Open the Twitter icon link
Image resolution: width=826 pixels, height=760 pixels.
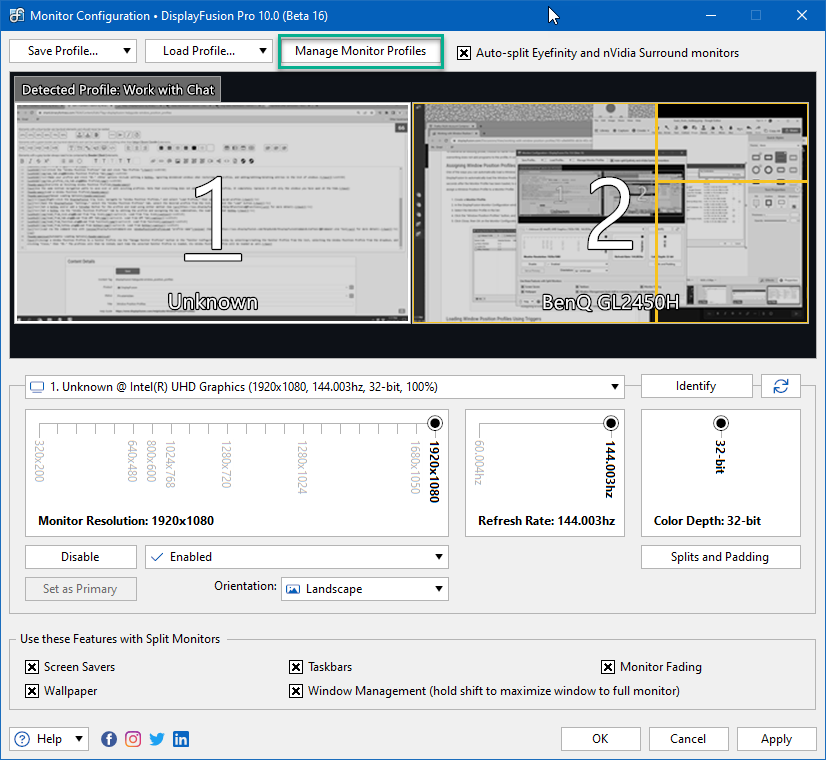157,739
